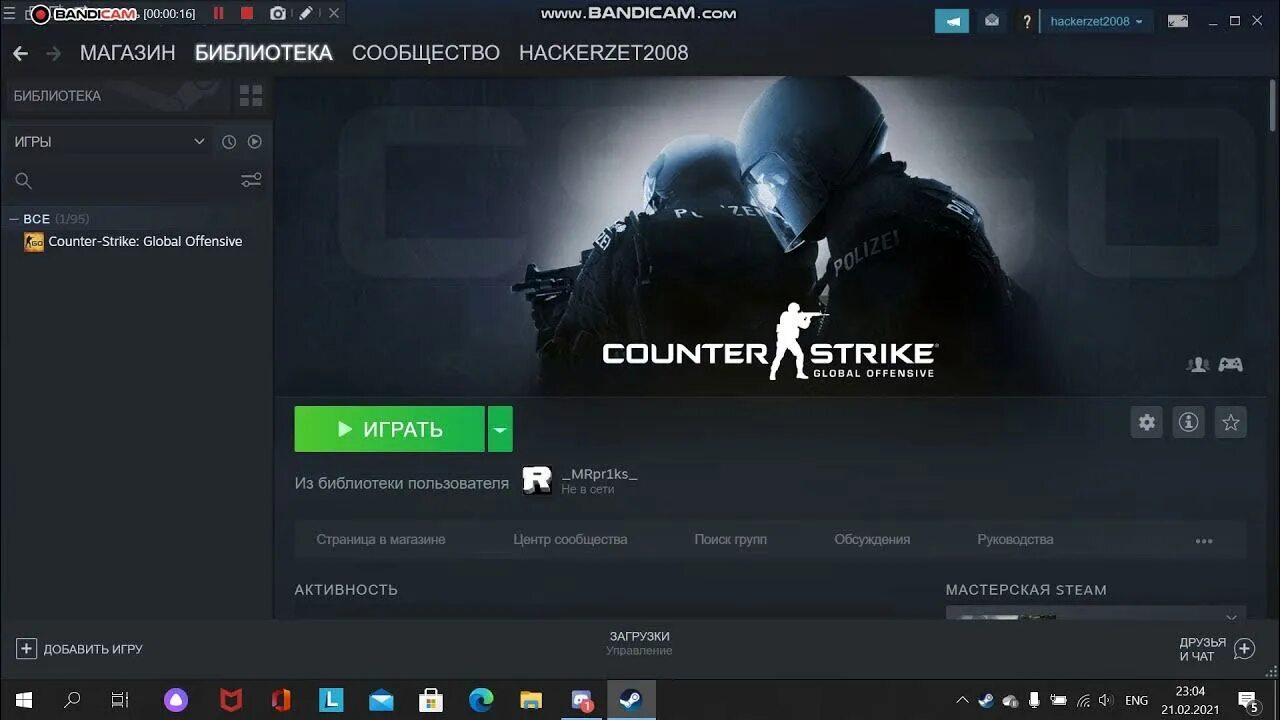This screenshot has height=720, width=1280.
Task: Open McAfee from taskbar
Action: point(230,700)
